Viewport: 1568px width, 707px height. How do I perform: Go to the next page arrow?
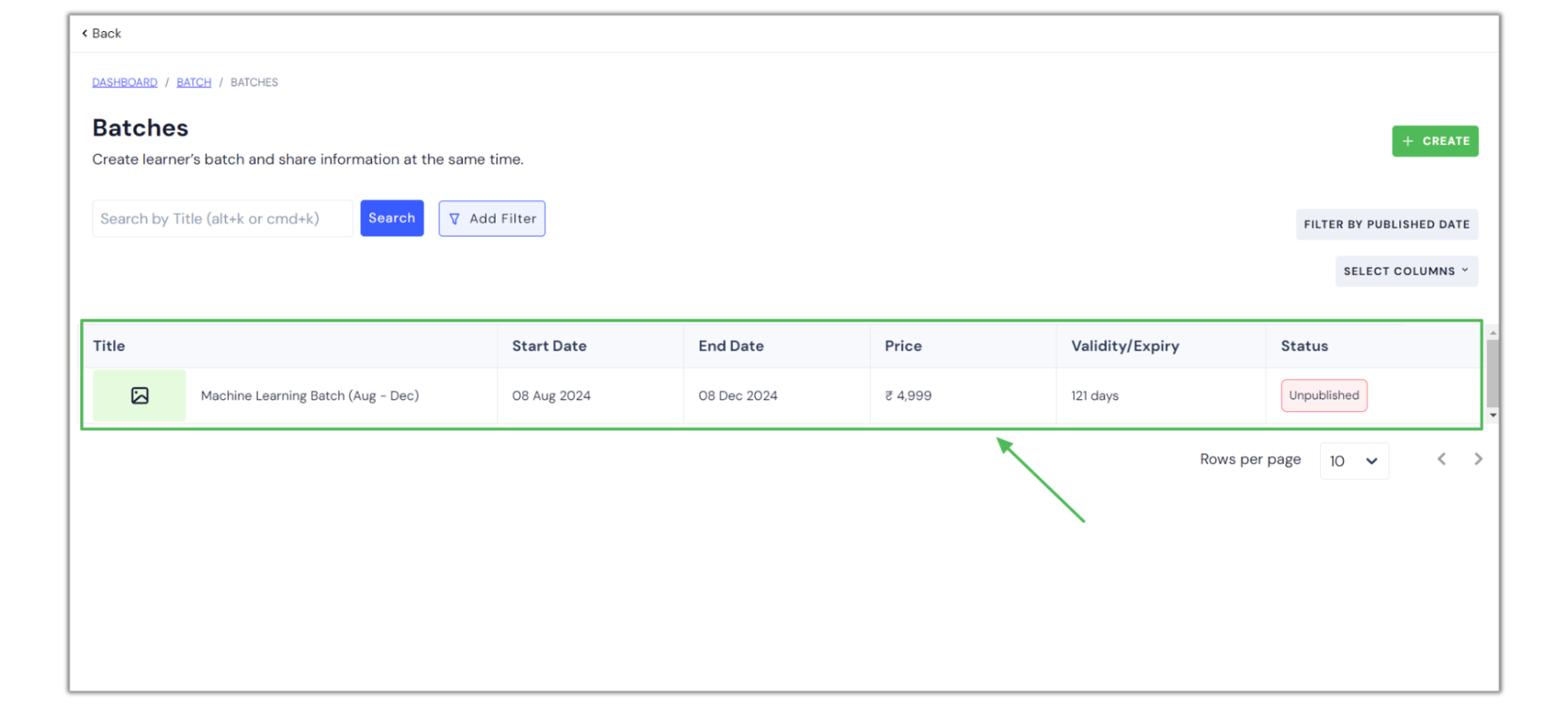click(x=1478, y=459)
